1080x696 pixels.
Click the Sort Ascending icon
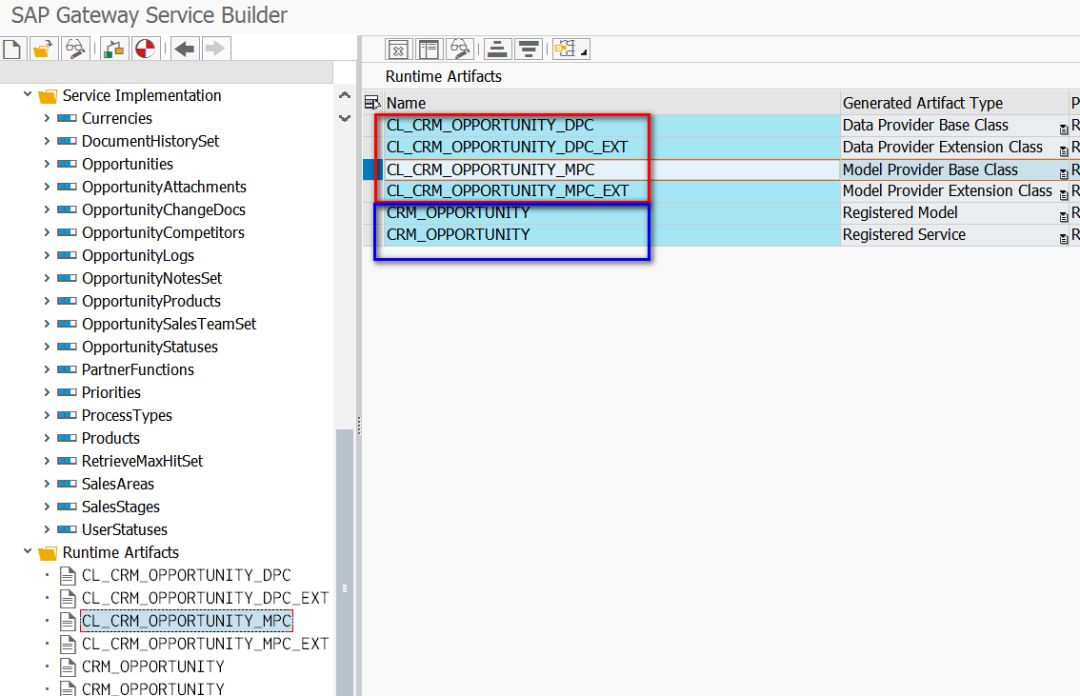497,50
